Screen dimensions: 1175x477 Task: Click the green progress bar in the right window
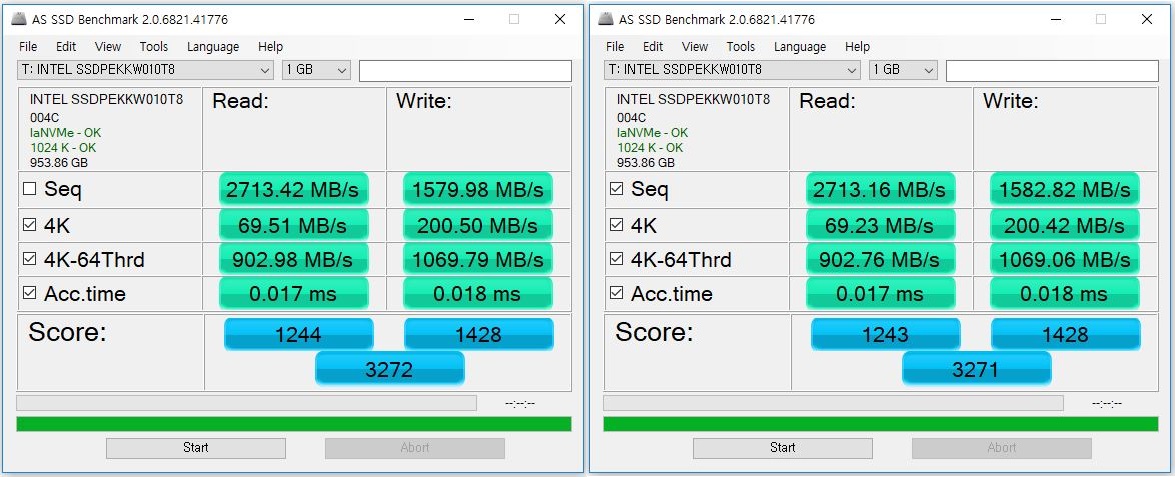click(x=881, y=424)
